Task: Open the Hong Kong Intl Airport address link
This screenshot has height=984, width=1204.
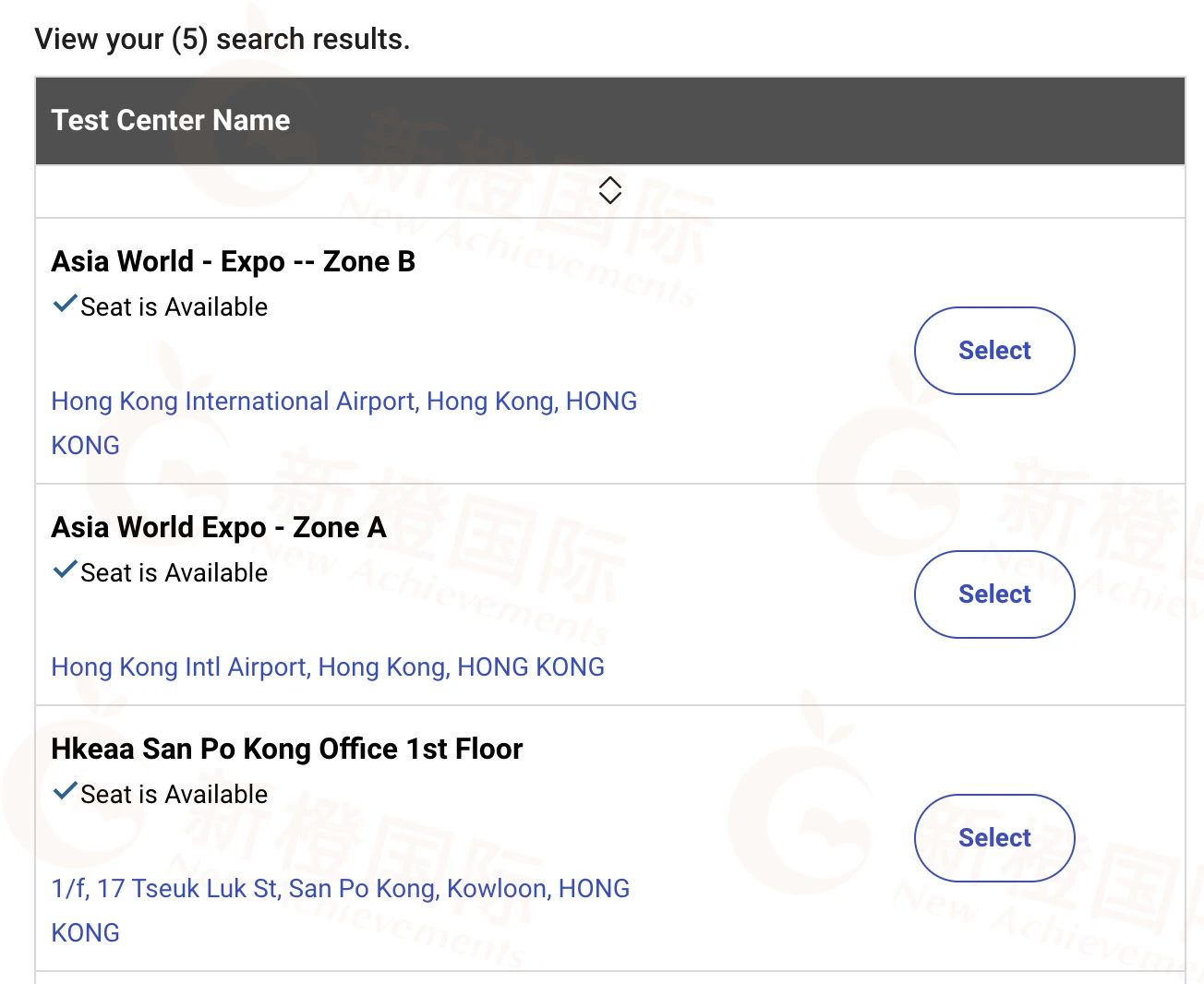Action: pos(328,667)
